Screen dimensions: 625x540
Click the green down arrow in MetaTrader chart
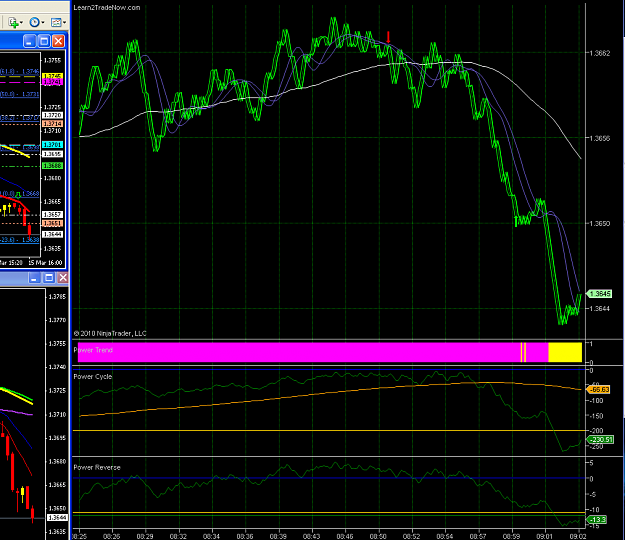coord(18,195)
